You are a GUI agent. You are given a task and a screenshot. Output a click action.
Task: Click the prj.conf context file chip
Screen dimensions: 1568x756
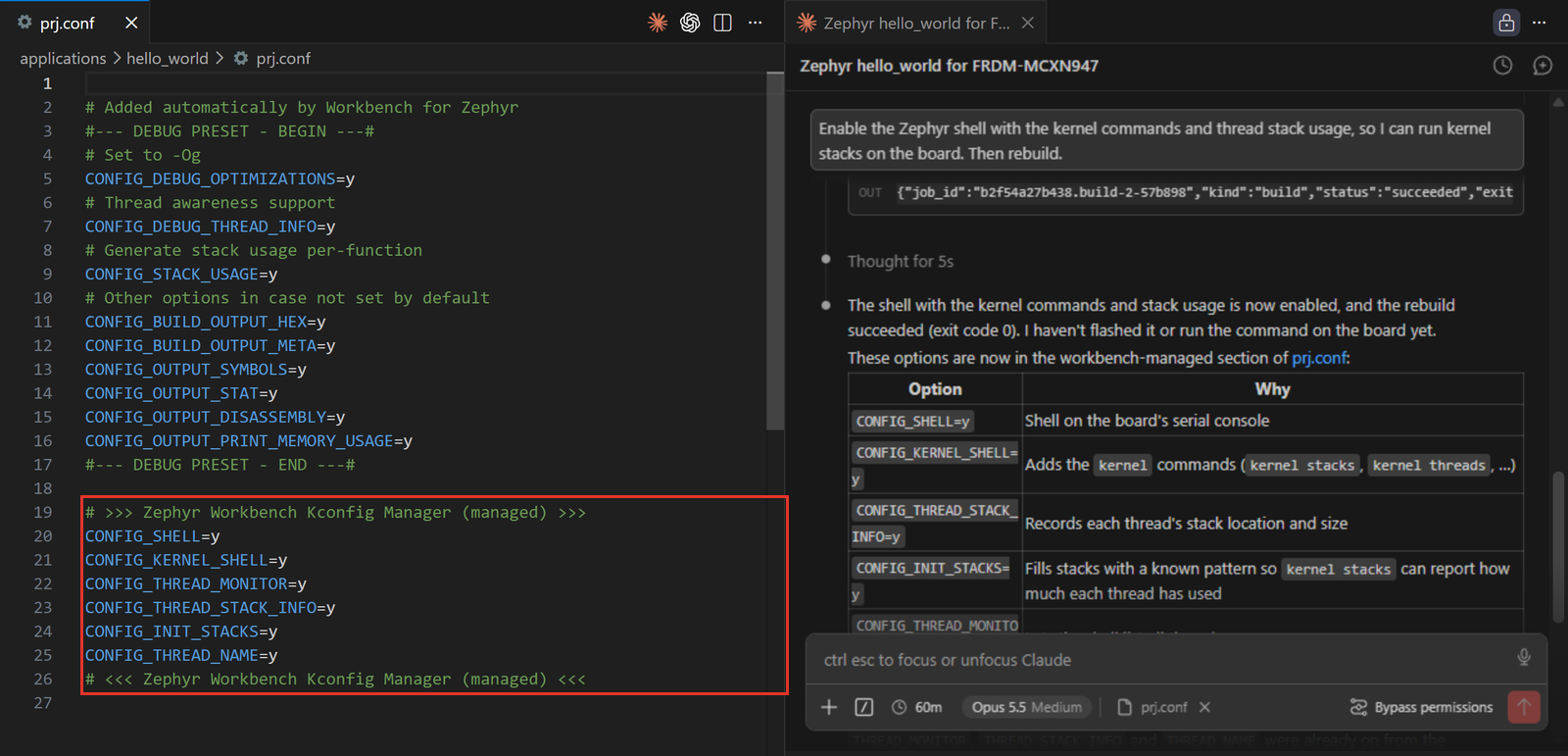[x=1152, y=707]
